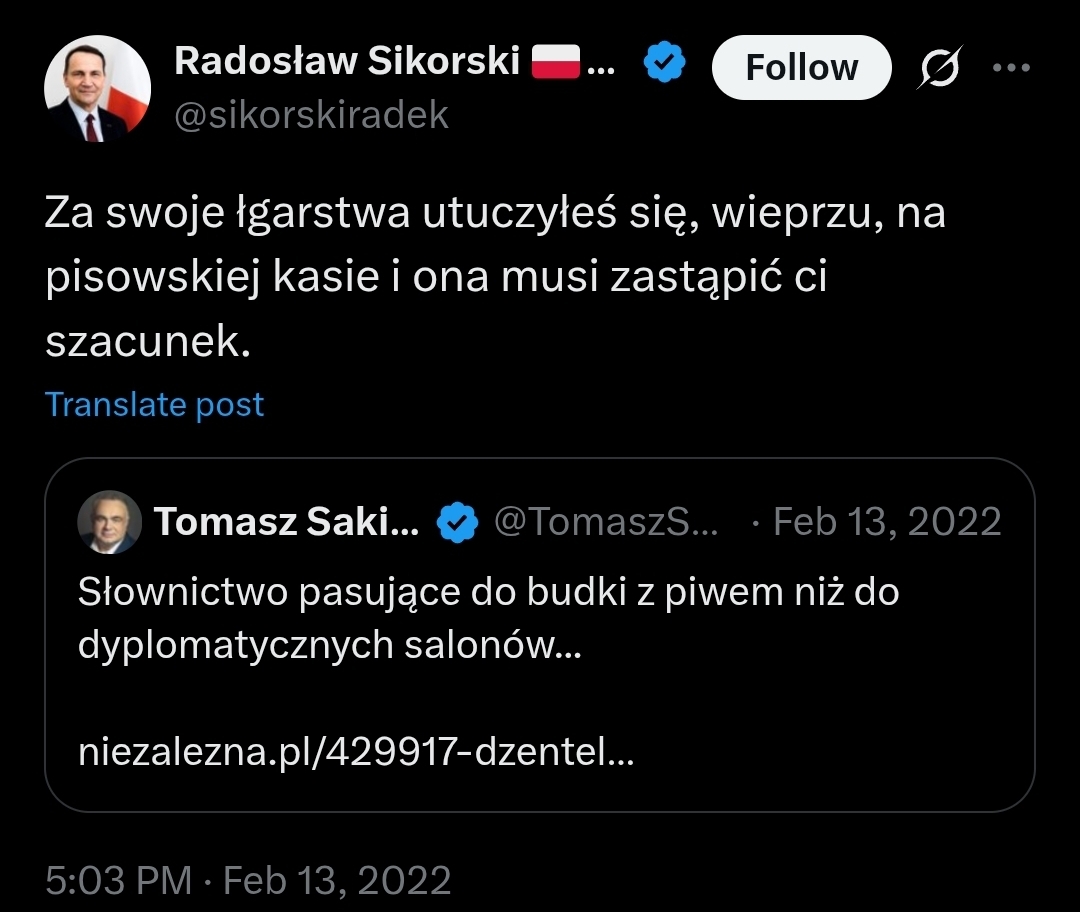Click the verified badge in the quoted post
Viewport: 1080px width, 912px height.
pos(457,522)
